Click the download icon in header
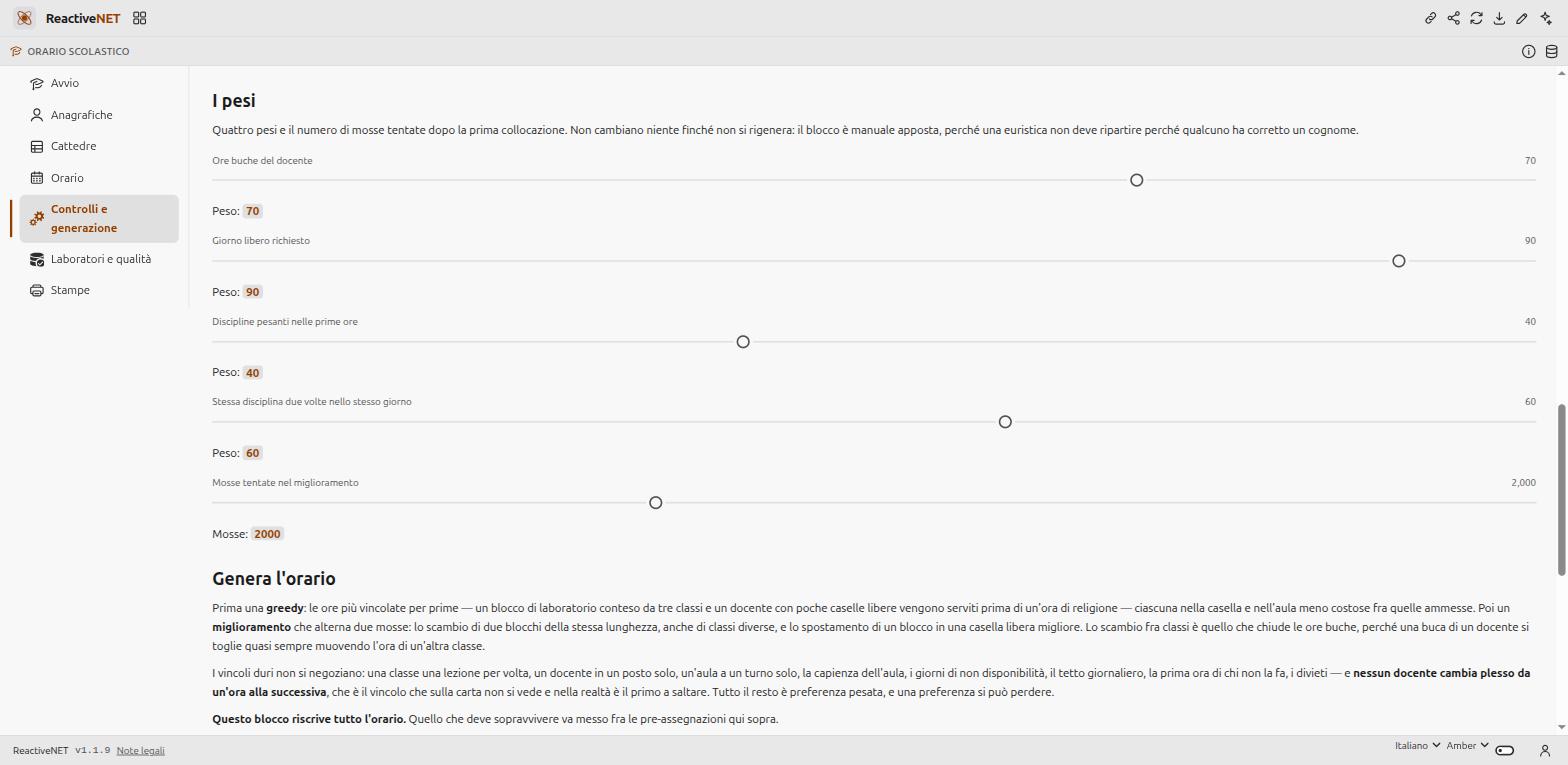 pos(1499,18)
